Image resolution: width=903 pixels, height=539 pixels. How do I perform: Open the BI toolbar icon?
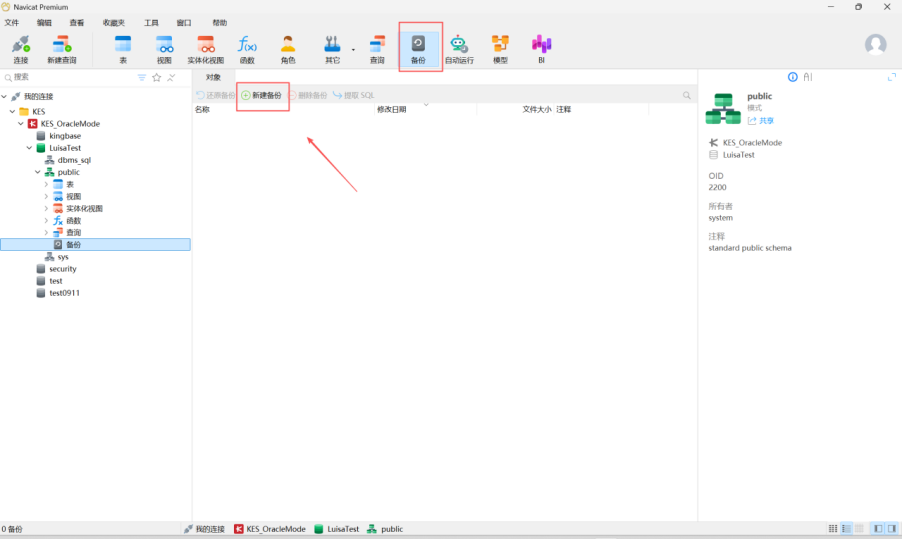(x=541, y=48)
